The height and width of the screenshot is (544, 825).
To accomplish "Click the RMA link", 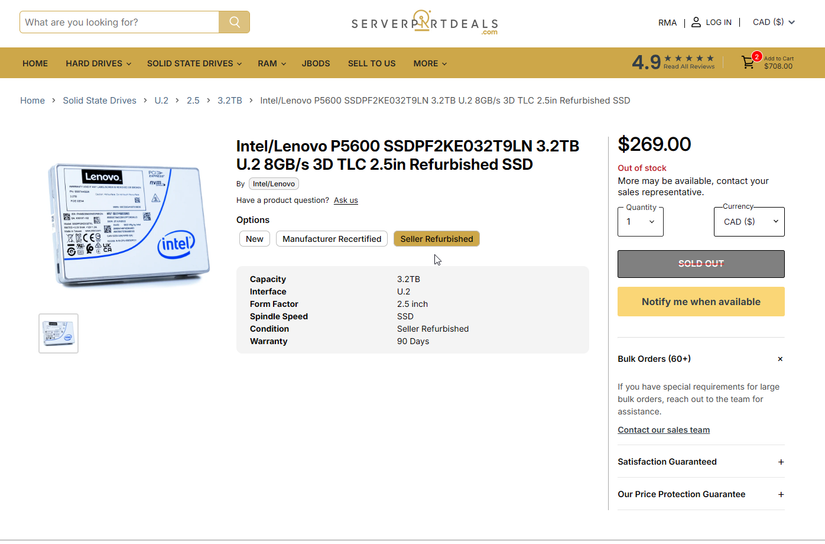I will click(667, 23).
